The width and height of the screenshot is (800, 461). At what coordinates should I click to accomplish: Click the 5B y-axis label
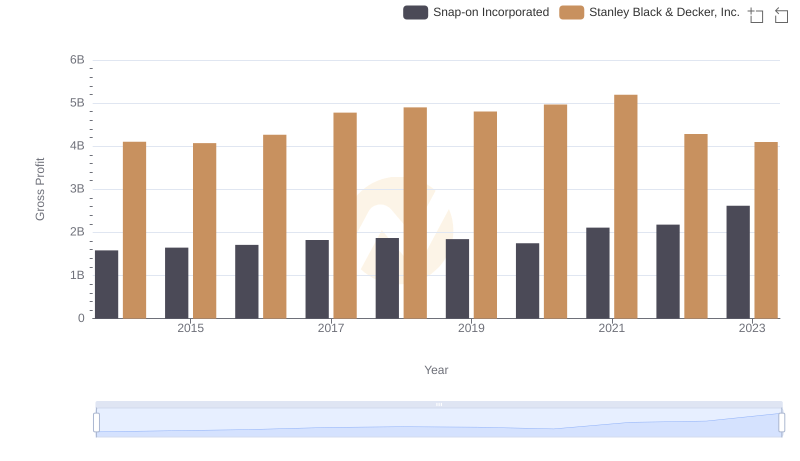77,103
